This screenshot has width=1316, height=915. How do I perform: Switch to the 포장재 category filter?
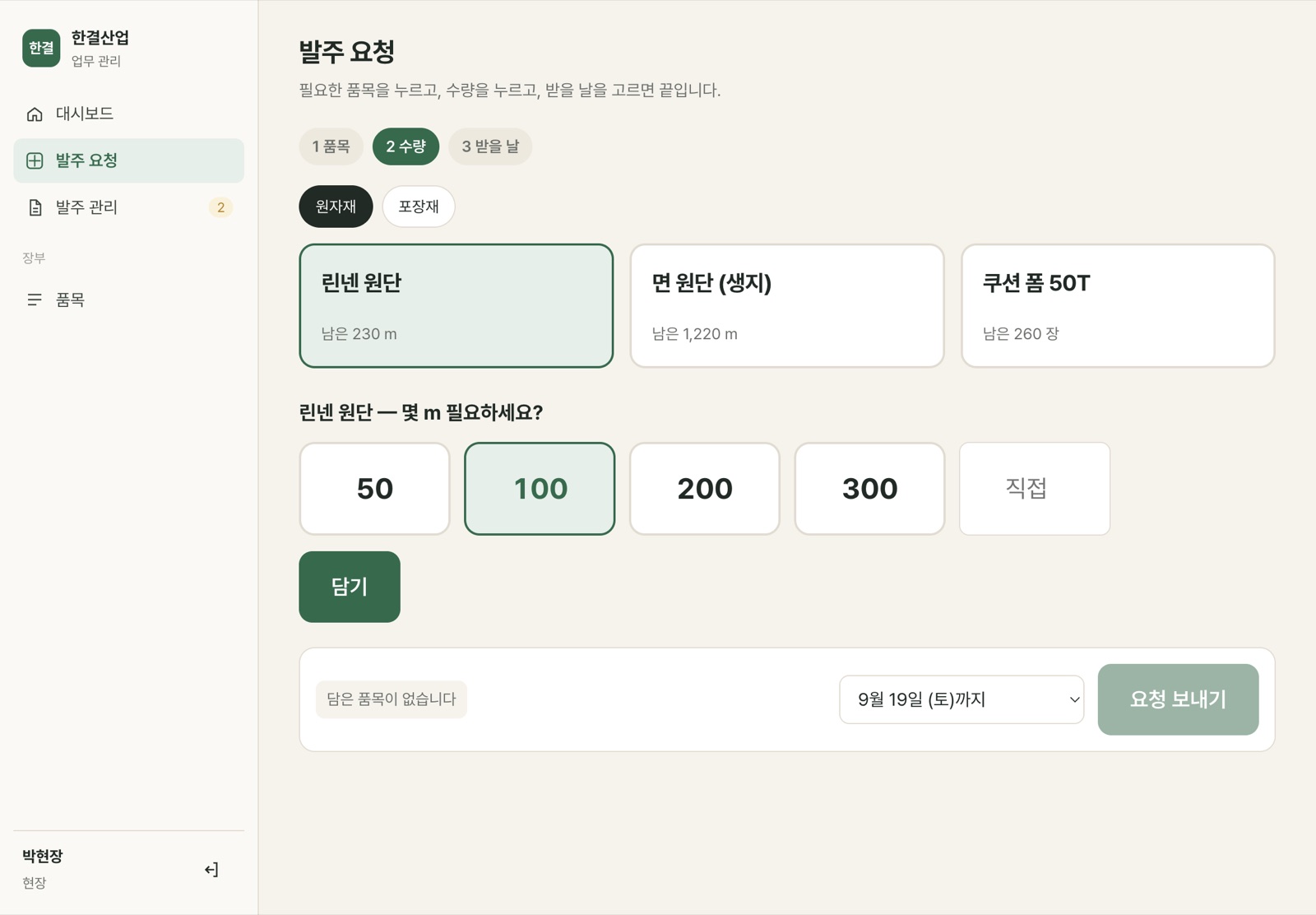pos(419,207)
